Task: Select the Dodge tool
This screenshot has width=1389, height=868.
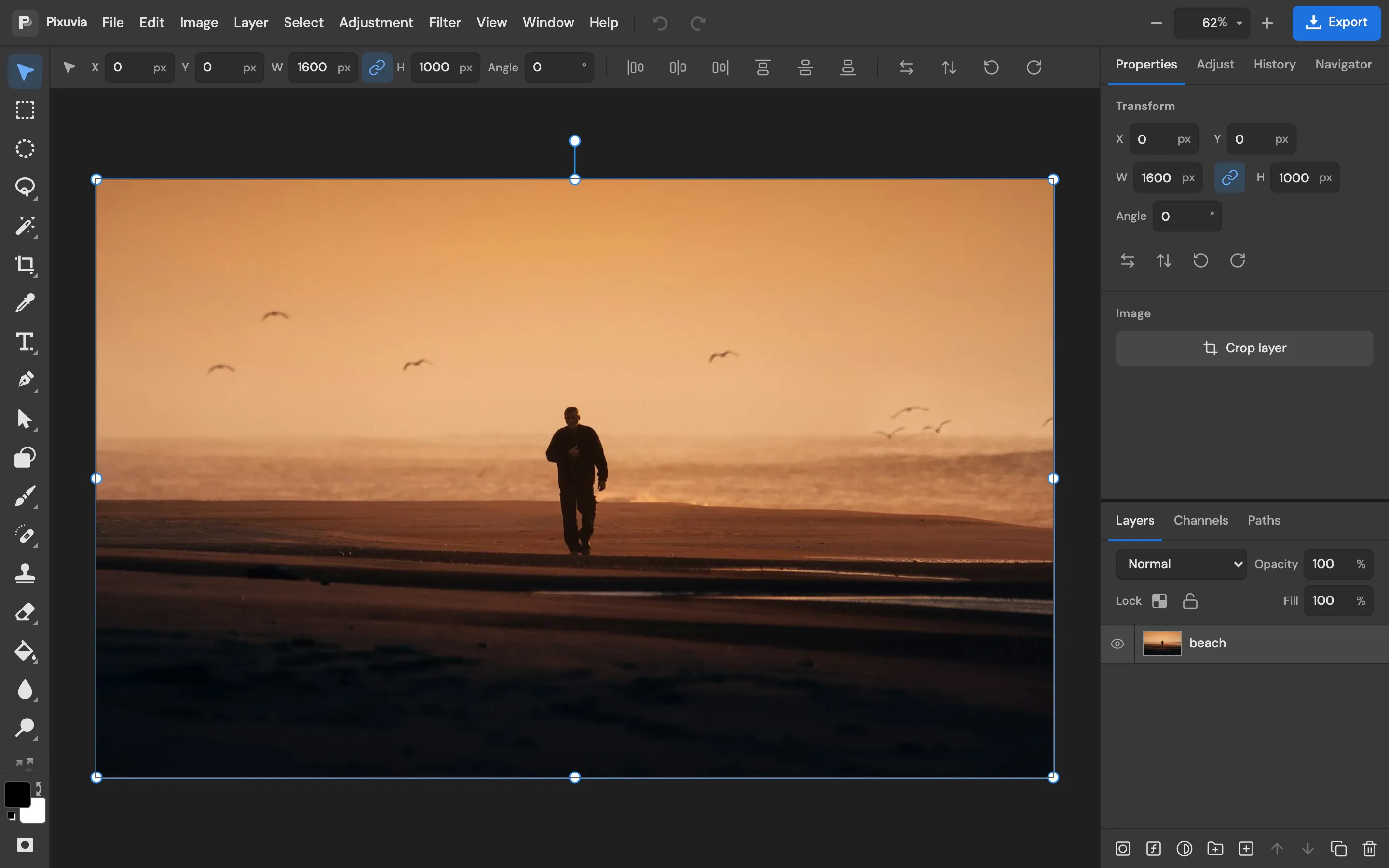Action: (x=25, y=728)
